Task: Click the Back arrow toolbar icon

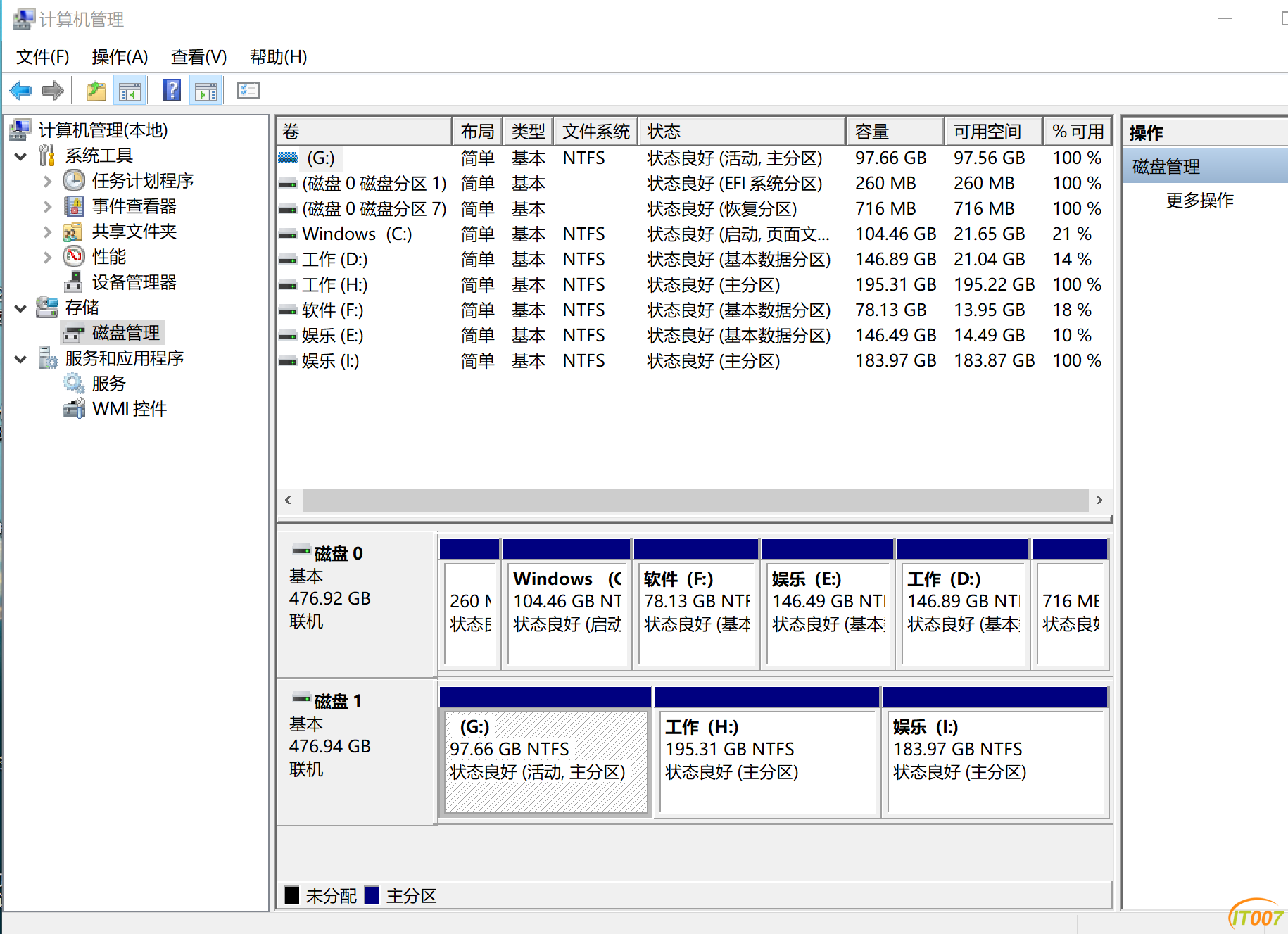Action: [20, 91]
